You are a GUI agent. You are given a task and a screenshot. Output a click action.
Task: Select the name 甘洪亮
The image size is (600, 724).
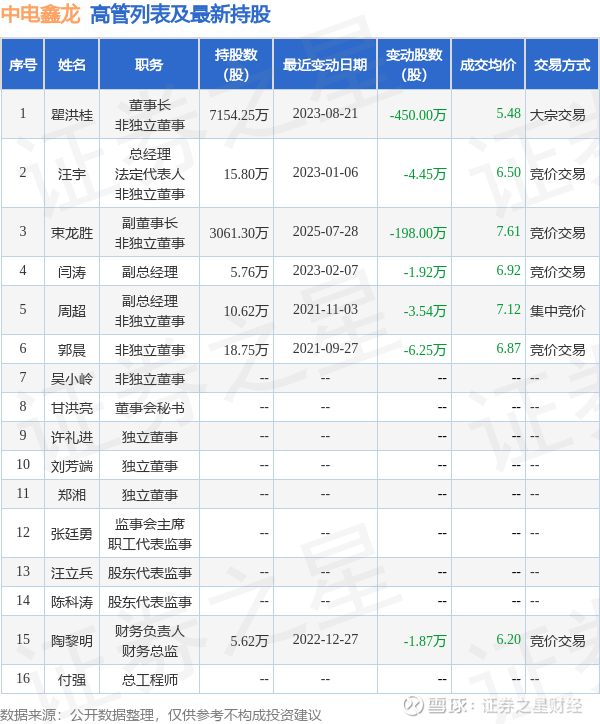pyautogui.click(x=72, y=408)
